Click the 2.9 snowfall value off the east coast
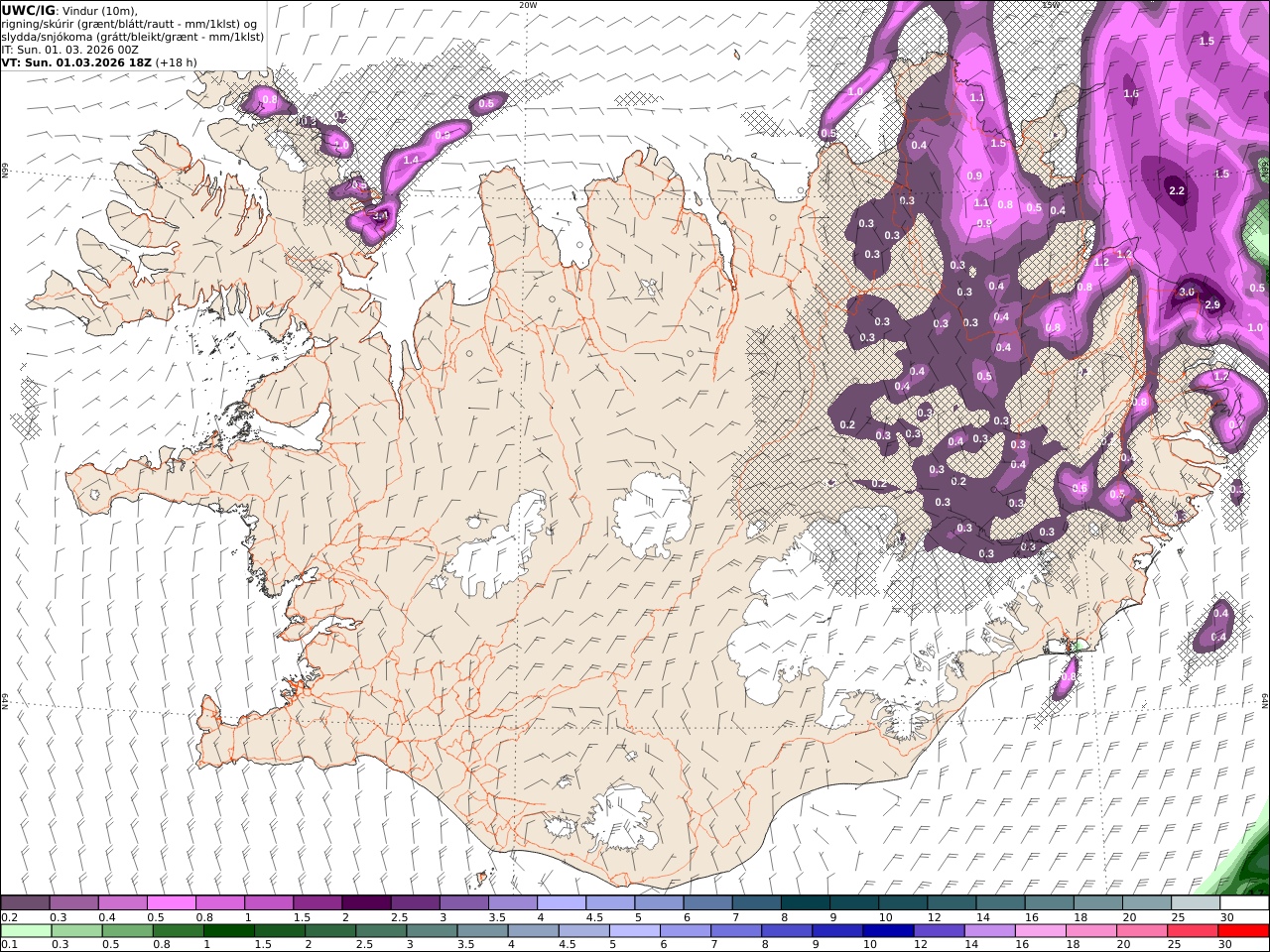This screenshot has width=1270, height=952. (x=1211, y=305)
